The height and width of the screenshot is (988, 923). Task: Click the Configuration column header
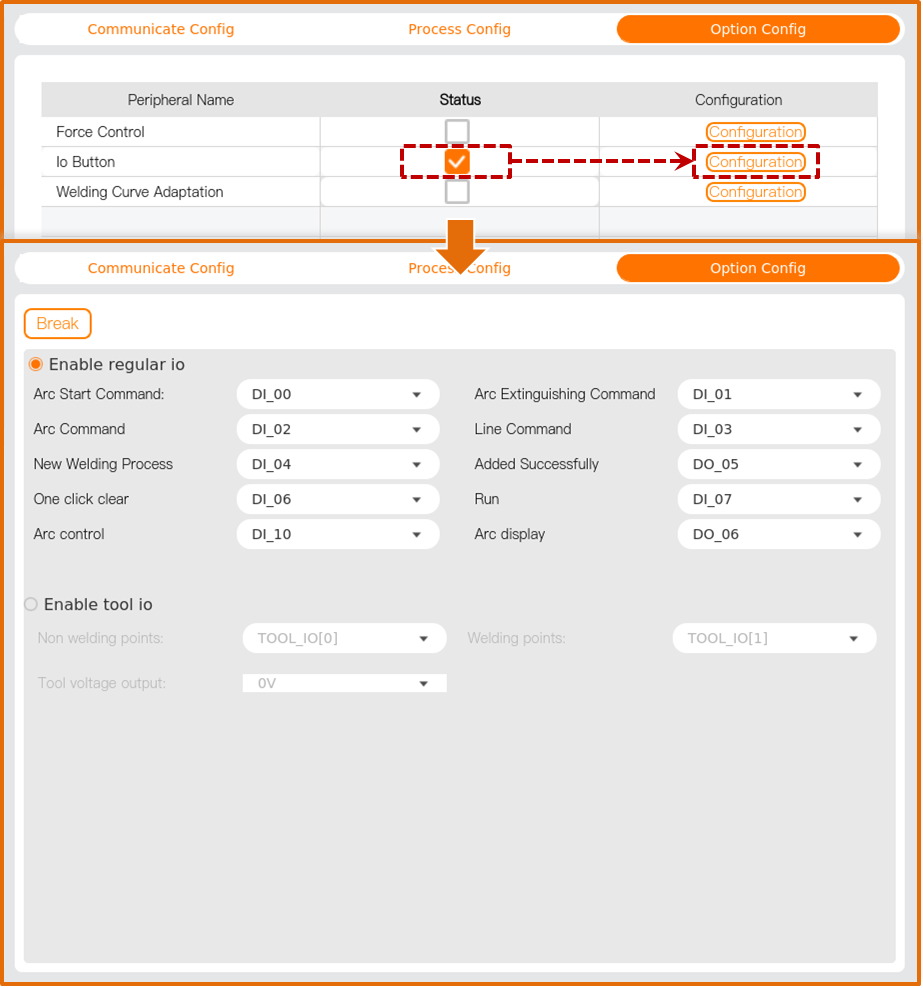click(x=738, y=100)
